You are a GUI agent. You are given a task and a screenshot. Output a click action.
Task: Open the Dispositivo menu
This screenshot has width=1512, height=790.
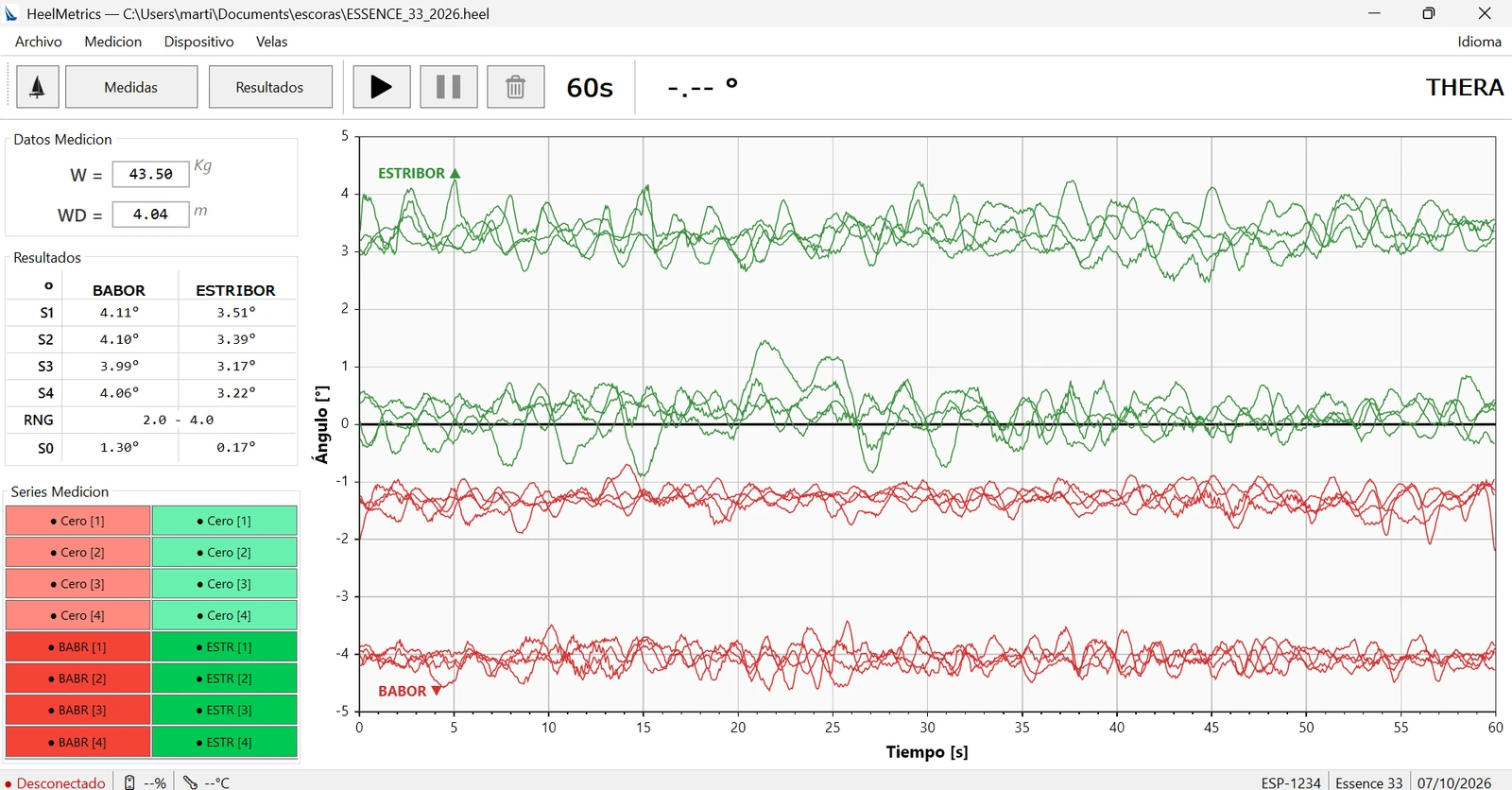click(x=198, y=42)
